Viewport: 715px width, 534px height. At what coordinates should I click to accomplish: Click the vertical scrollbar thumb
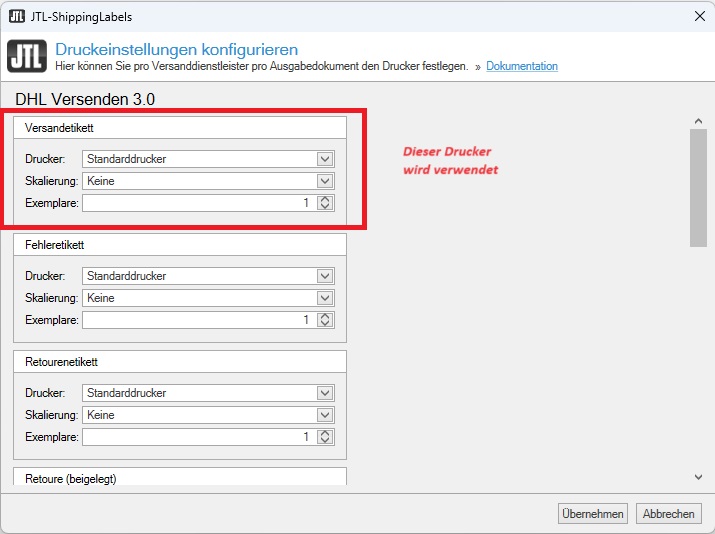[698, 188]
